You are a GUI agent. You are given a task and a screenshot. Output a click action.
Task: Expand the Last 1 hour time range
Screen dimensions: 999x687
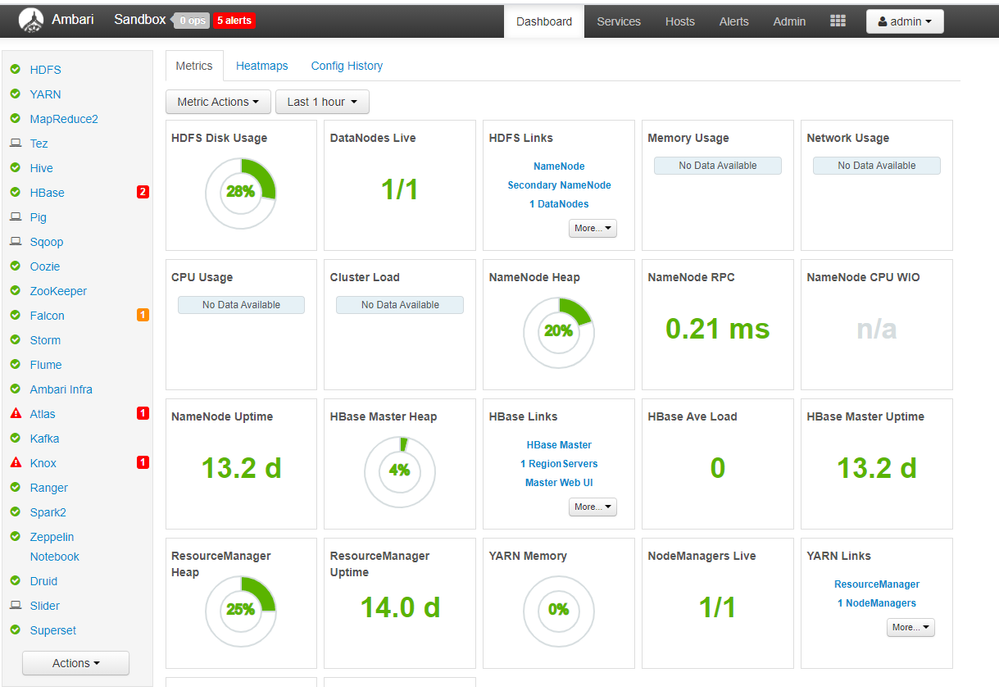[322, 102]
